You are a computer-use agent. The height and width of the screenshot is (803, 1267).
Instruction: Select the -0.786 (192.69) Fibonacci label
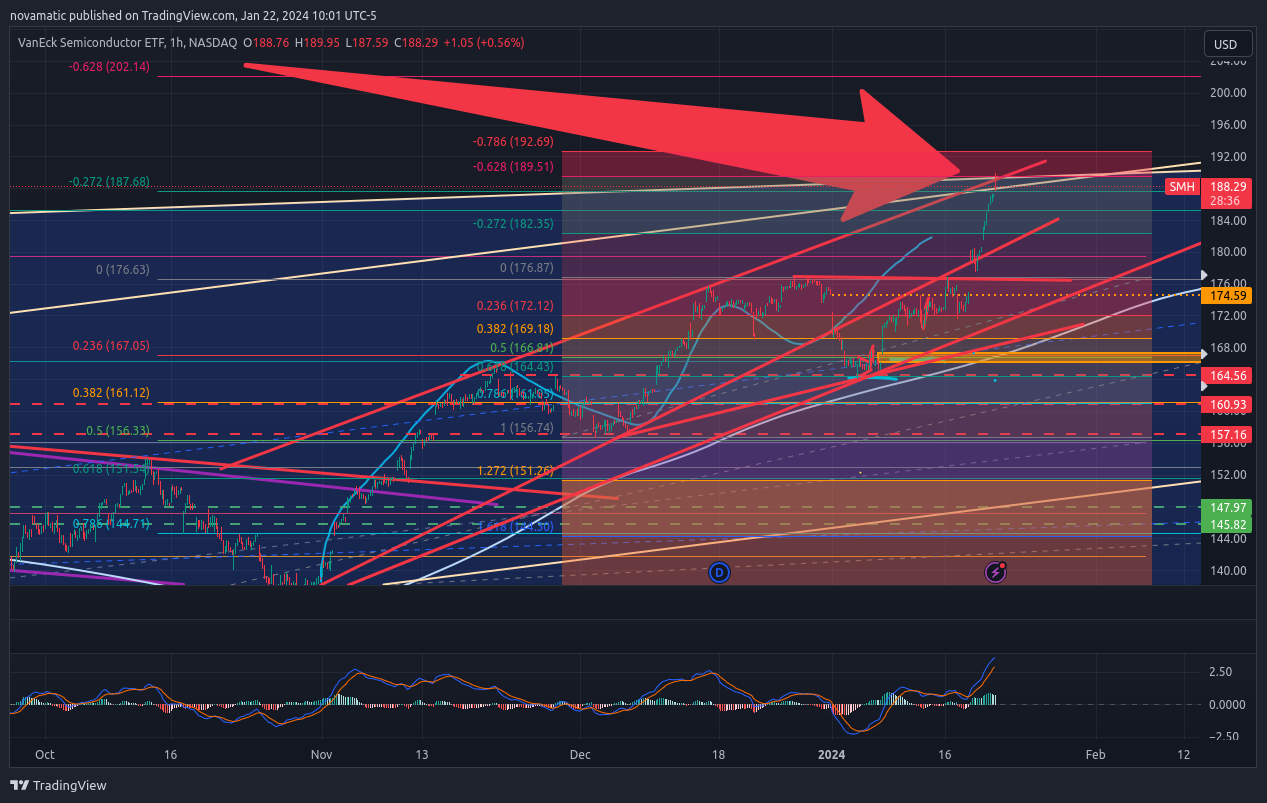click(x=513, y=142)
